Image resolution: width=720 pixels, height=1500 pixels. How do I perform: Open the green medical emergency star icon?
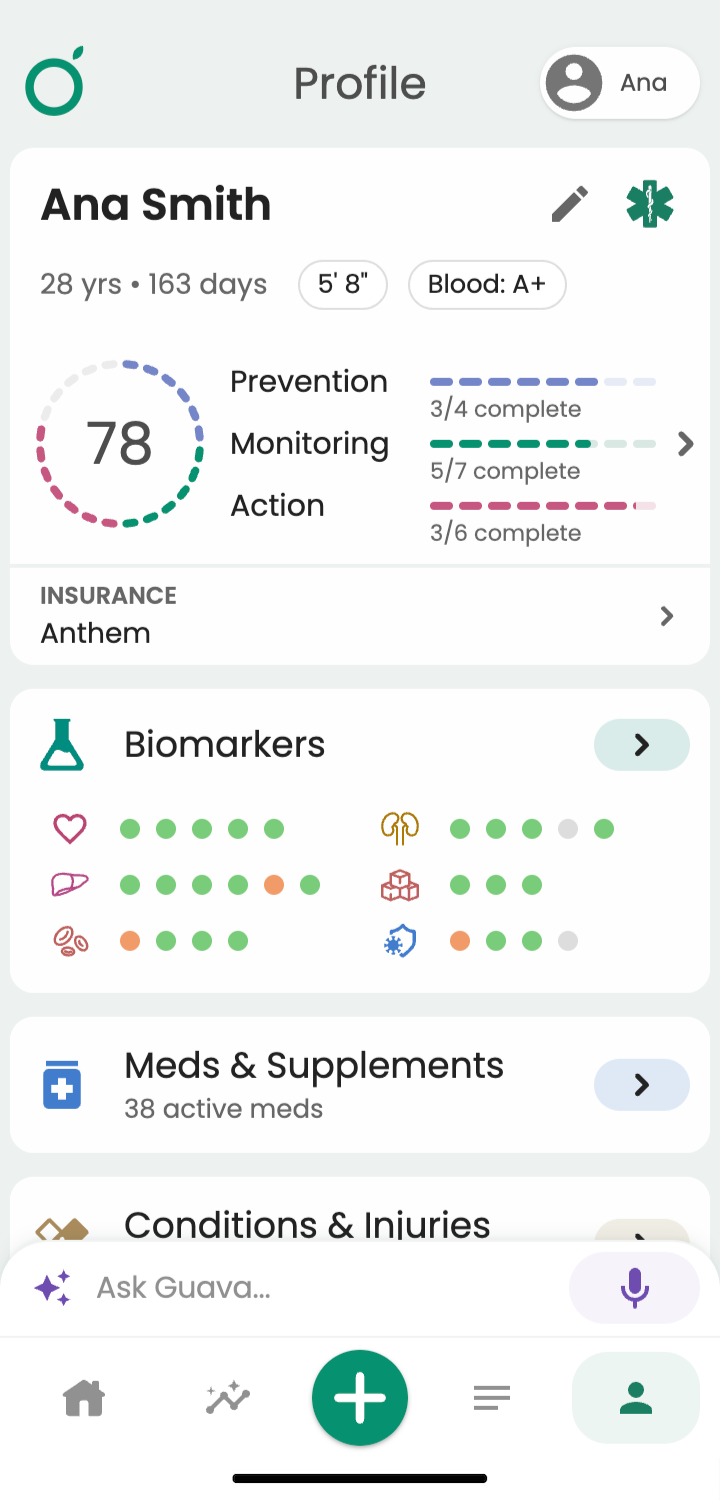click(x=650, y=204)
